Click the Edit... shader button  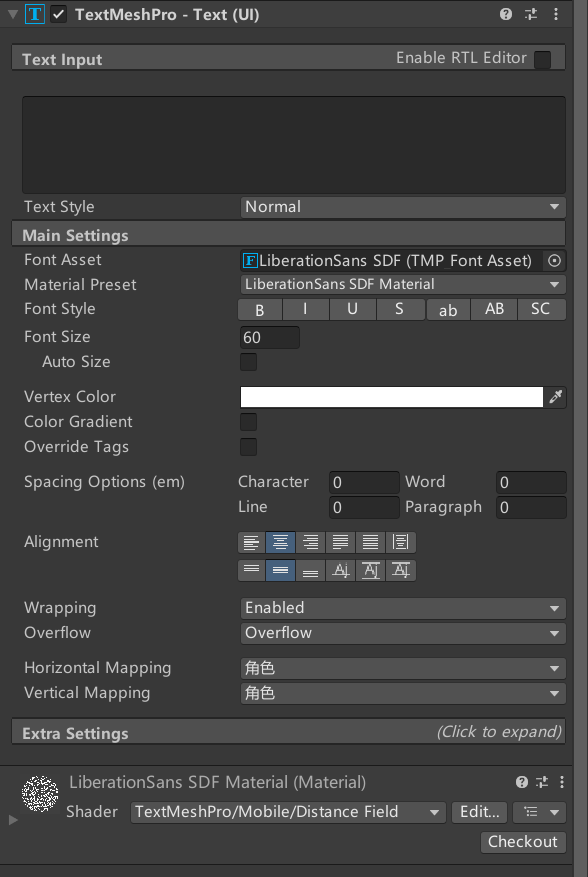click(479, 812)
